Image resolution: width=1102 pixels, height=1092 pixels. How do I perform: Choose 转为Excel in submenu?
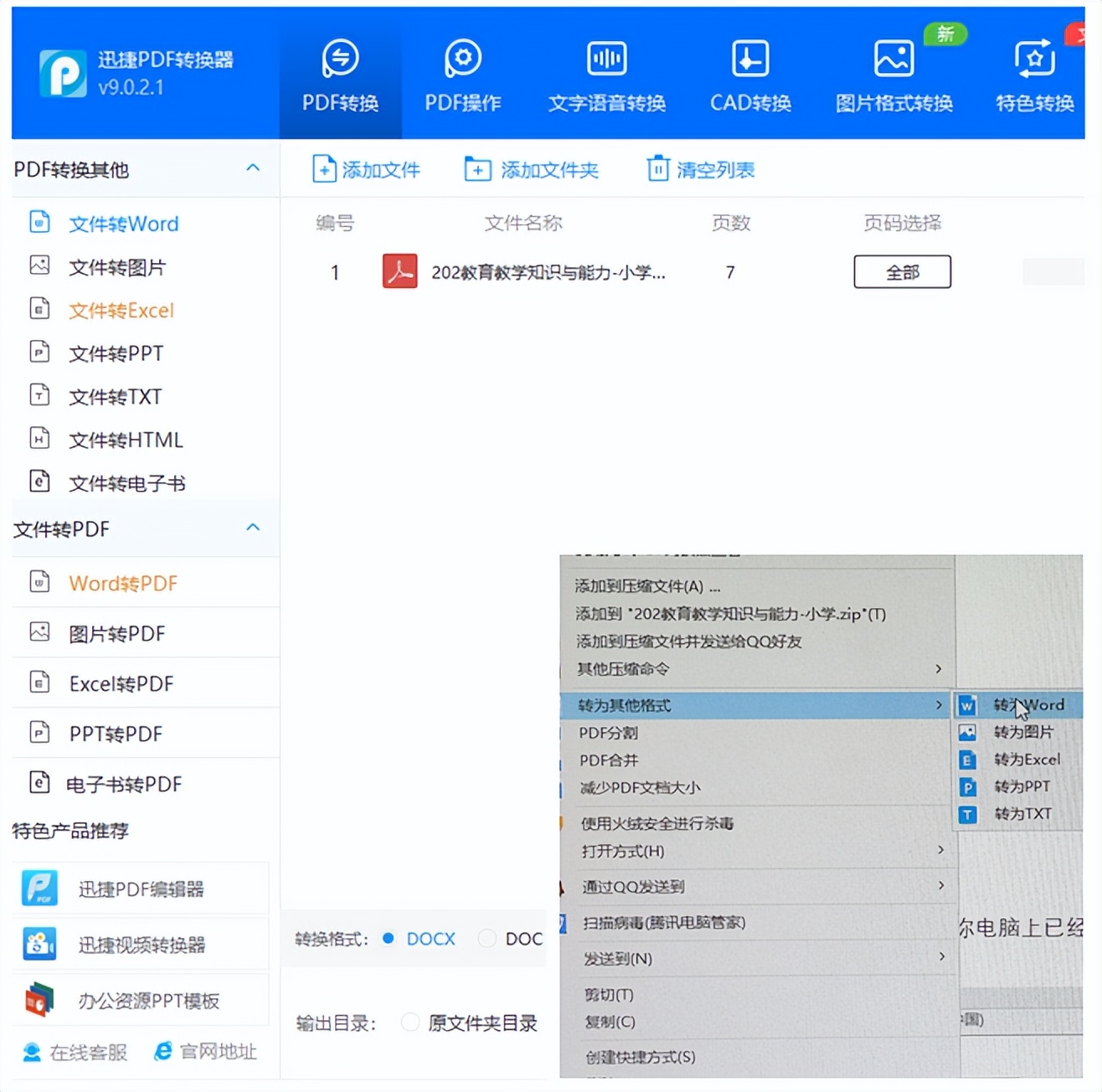coord(1019,760)
